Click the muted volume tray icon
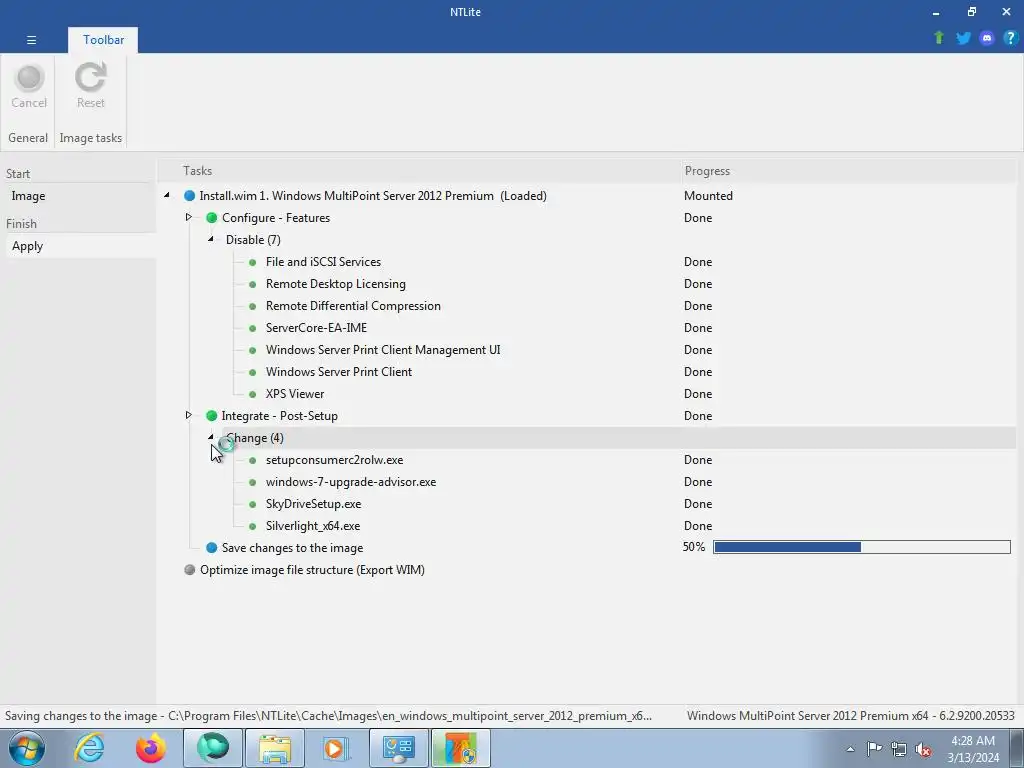 pyautogui.click(x=923, y=749)
